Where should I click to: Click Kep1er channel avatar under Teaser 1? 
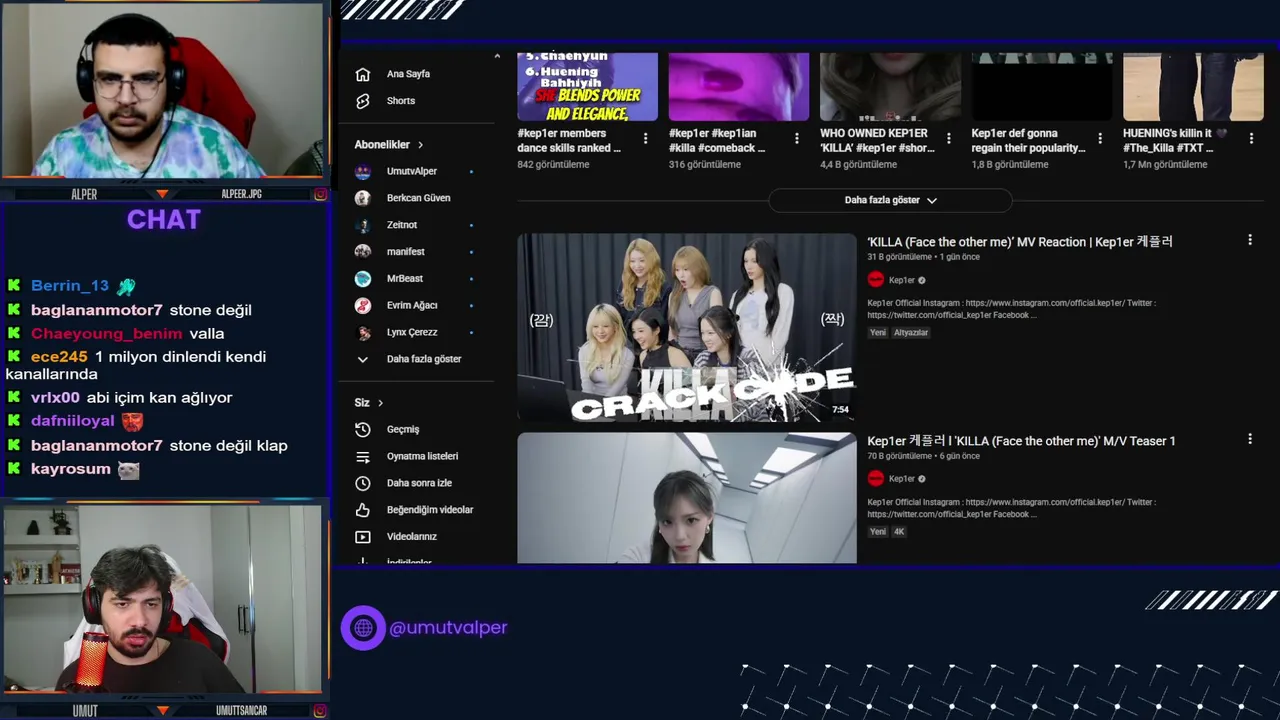pyautogui.click(x=876, y=479)
